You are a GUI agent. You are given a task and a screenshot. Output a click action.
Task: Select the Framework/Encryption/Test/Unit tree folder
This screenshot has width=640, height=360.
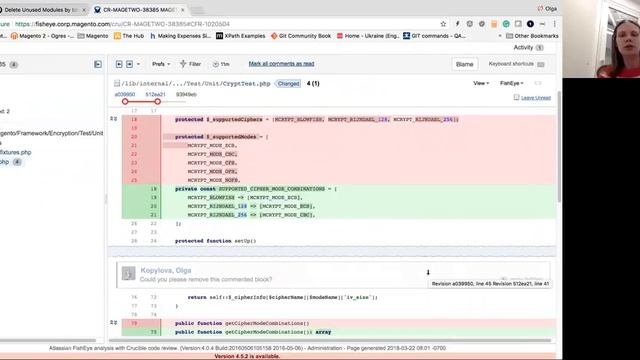(x=51, y=133)
